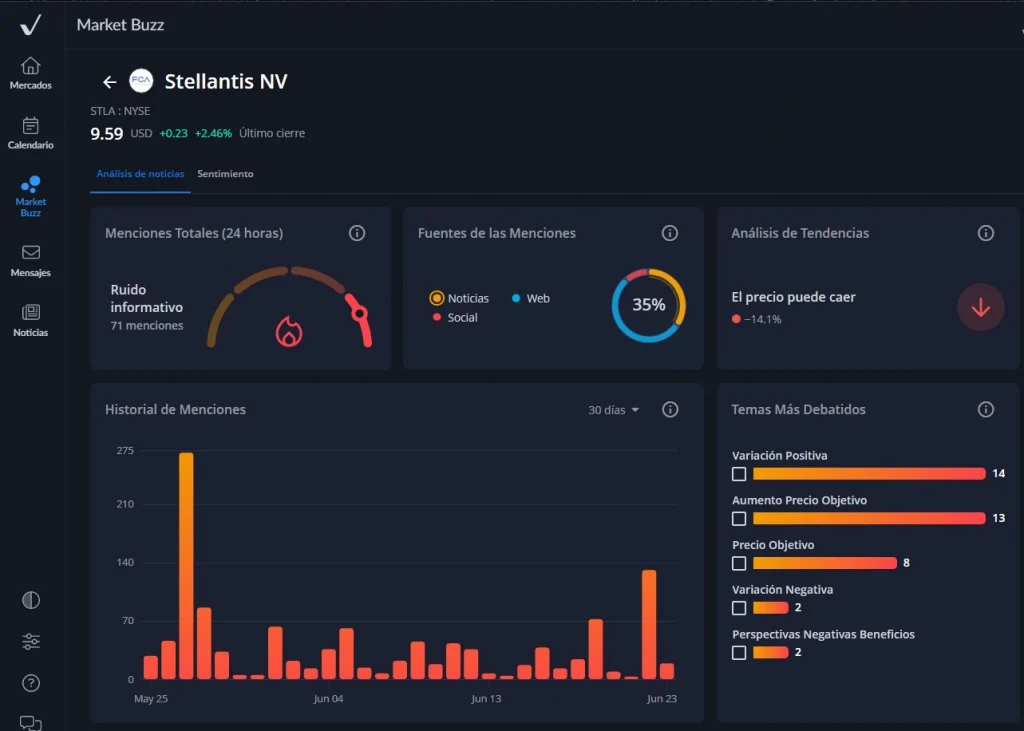The height and width of the screenshot is (731, 1024).
Task: Open Mensajes envelope icon
Action: click(31, 252)
